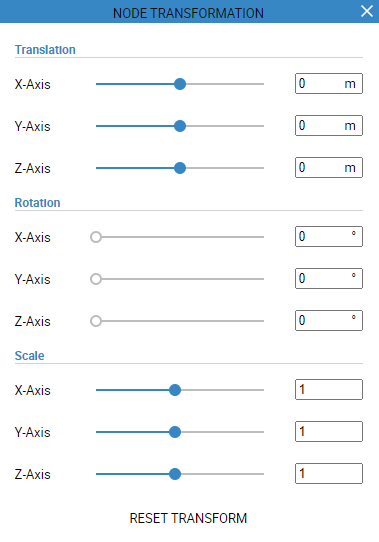Viewport: 379px width, 542px height.
Task: Focus the Translation X-Axis meters field
Action: pos(329,83)
